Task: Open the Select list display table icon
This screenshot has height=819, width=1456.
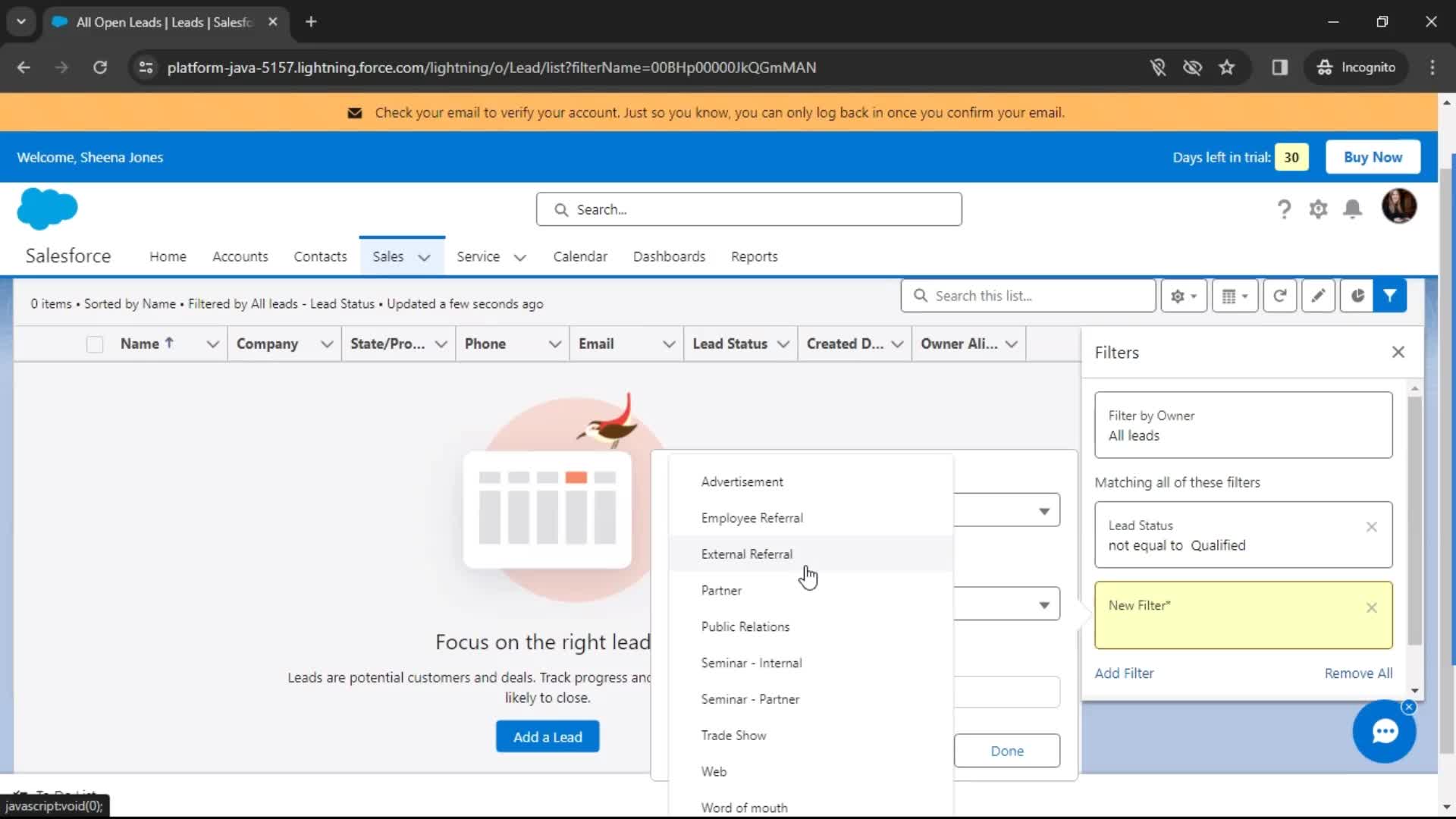Action: tap(1235, 296)
